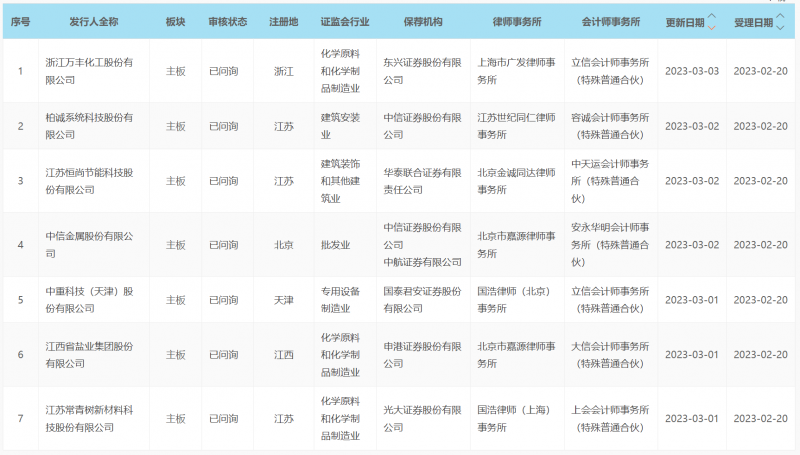This screenshot has height=455, width=800.
Task: Sort descending by 受理日期 down arrow
Action: point(780,28)
